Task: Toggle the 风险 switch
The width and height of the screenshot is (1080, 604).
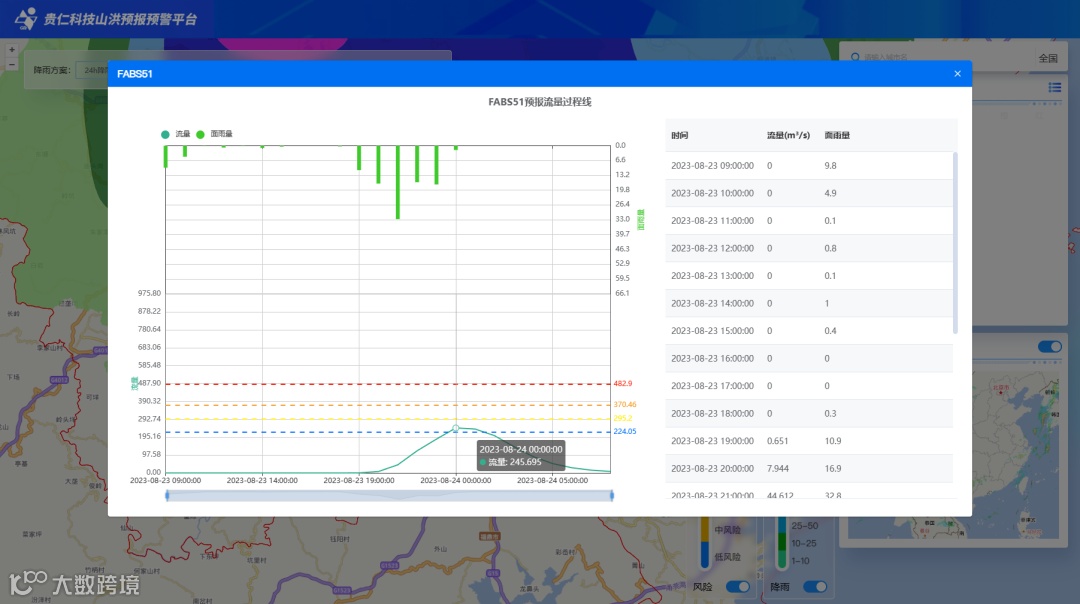Action: tap(738, 587)
